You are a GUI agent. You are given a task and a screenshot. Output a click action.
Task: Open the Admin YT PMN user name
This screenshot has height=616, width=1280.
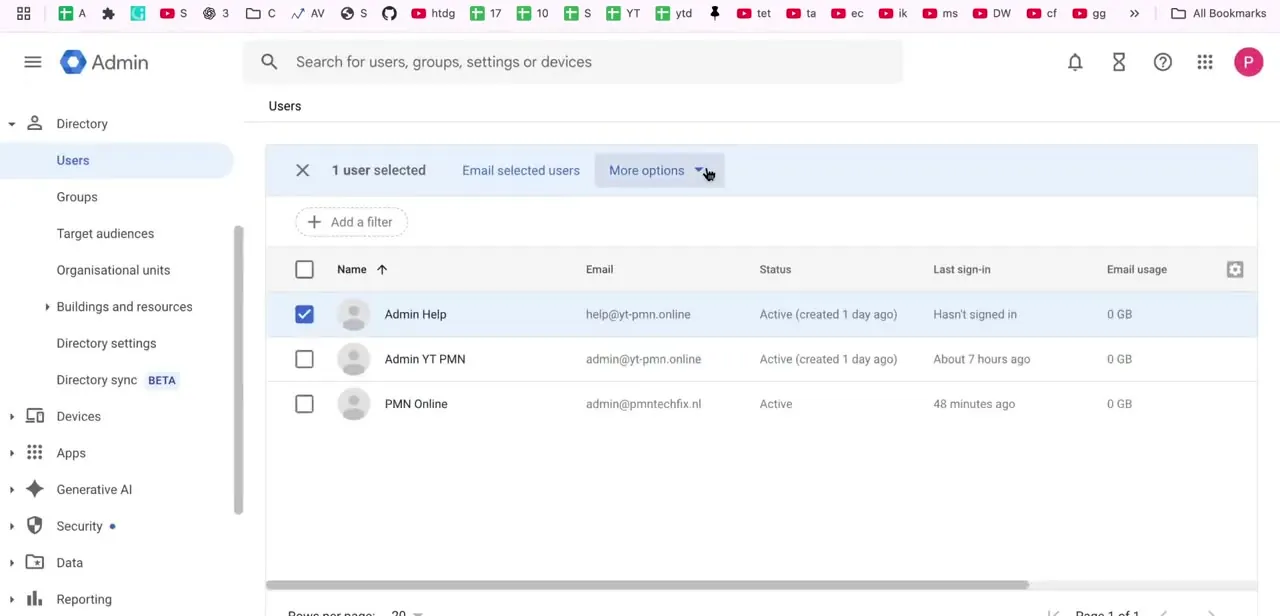point(425,359)
